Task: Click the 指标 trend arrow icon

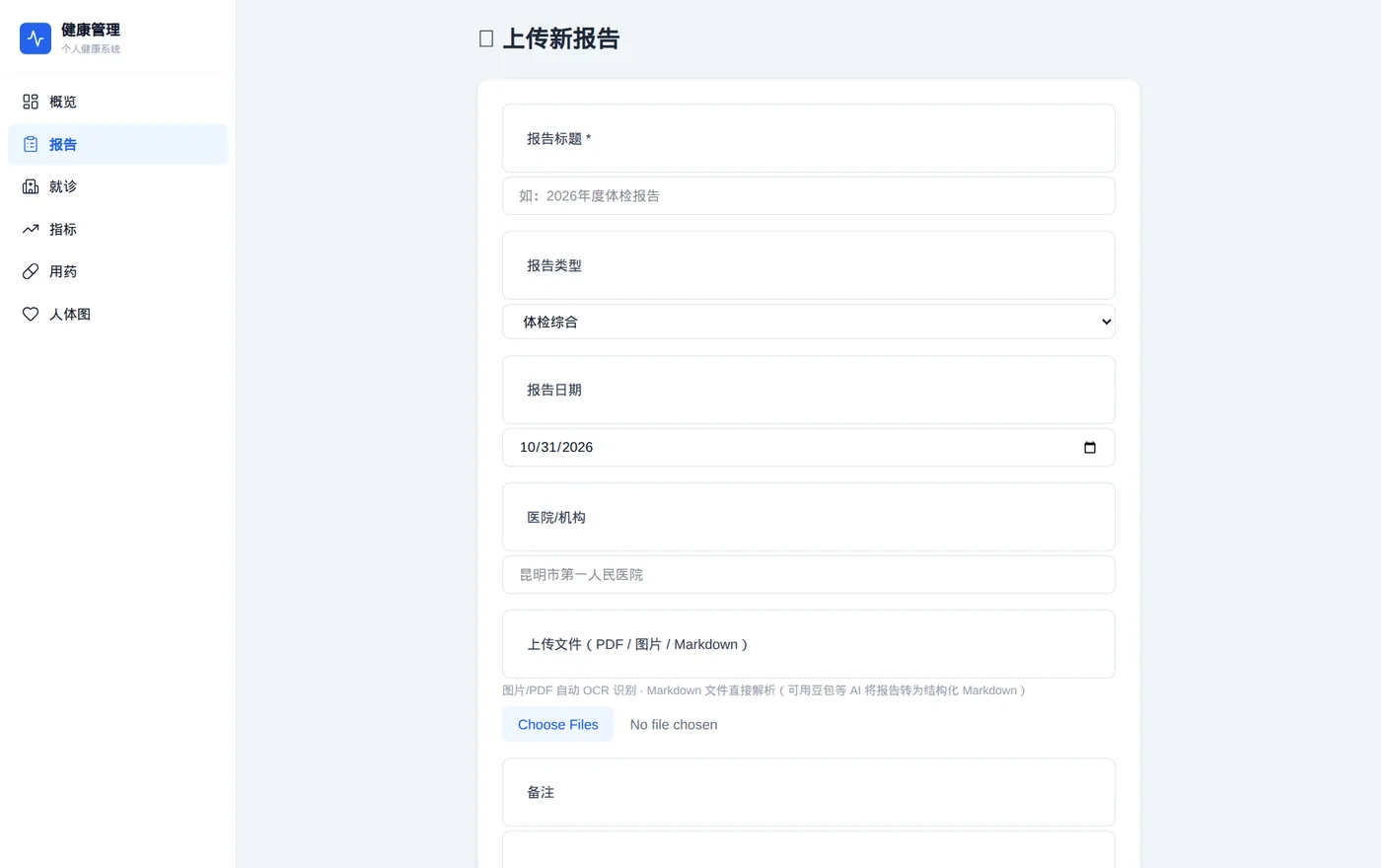Action: (x=31, y=229)
